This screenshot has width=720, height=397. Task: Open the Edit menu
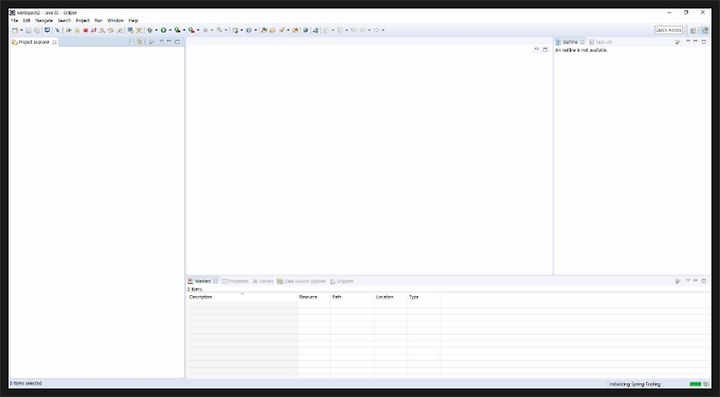[27, 21]
